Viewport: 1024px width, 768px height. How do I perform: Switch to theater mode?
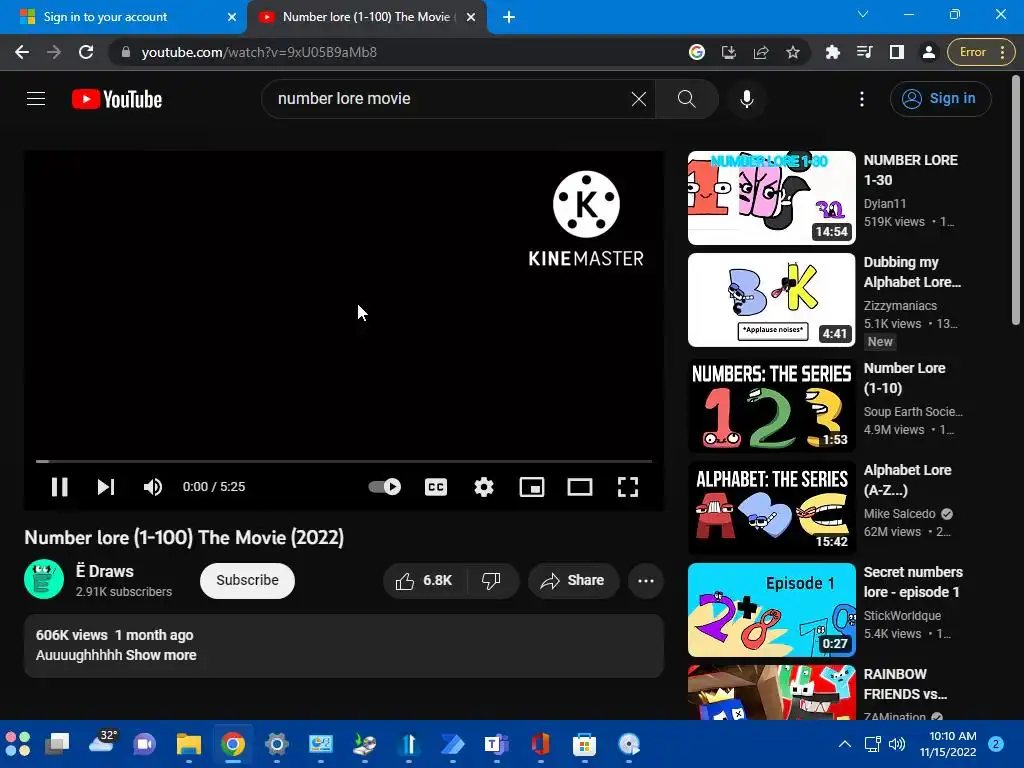[x=580, y=487]
